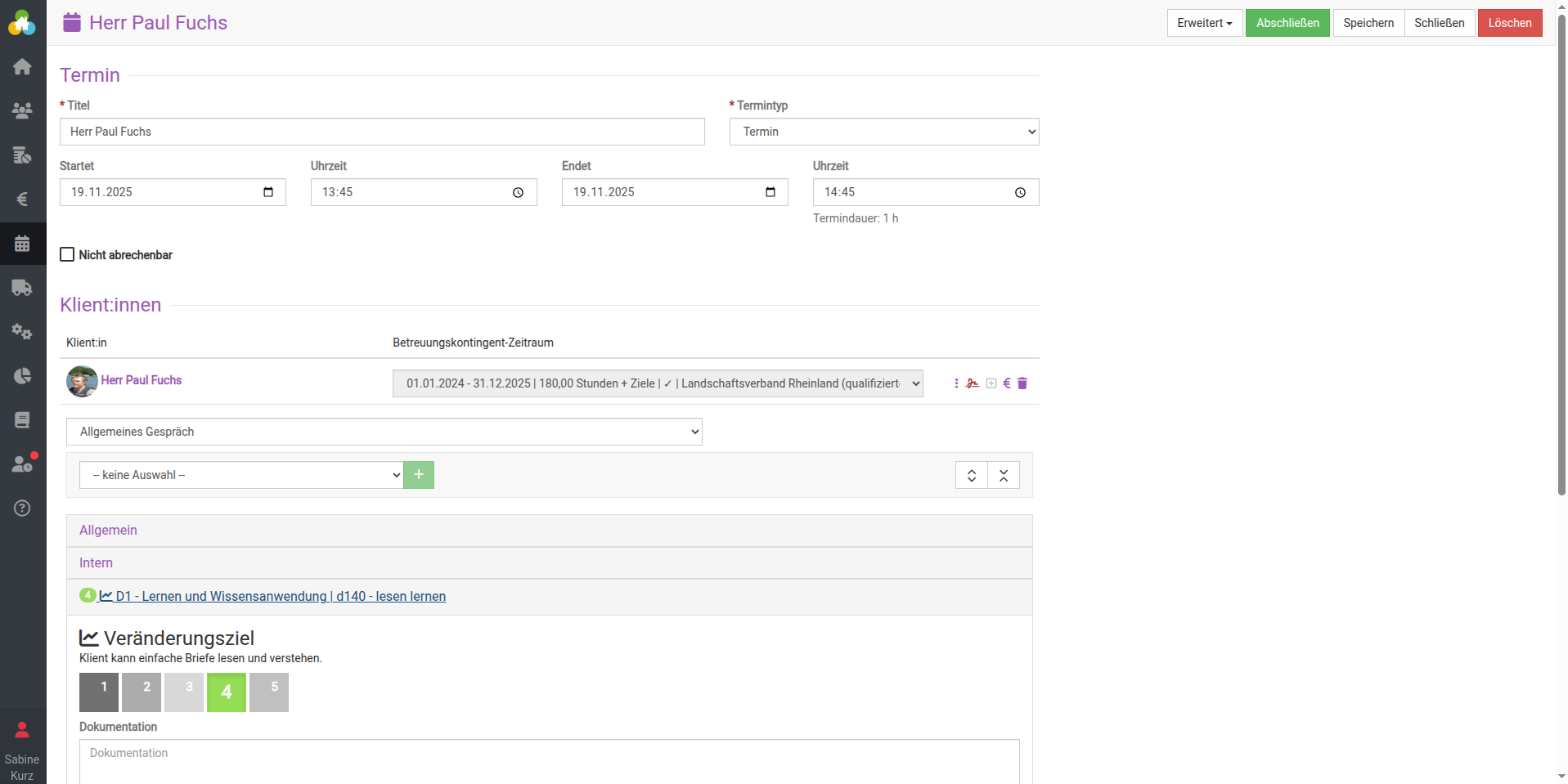The width and height of the screenshot is (1568, 784).
Task: Select rating 5 on Veränderungsziel scale
Action: tap(269, 692)
